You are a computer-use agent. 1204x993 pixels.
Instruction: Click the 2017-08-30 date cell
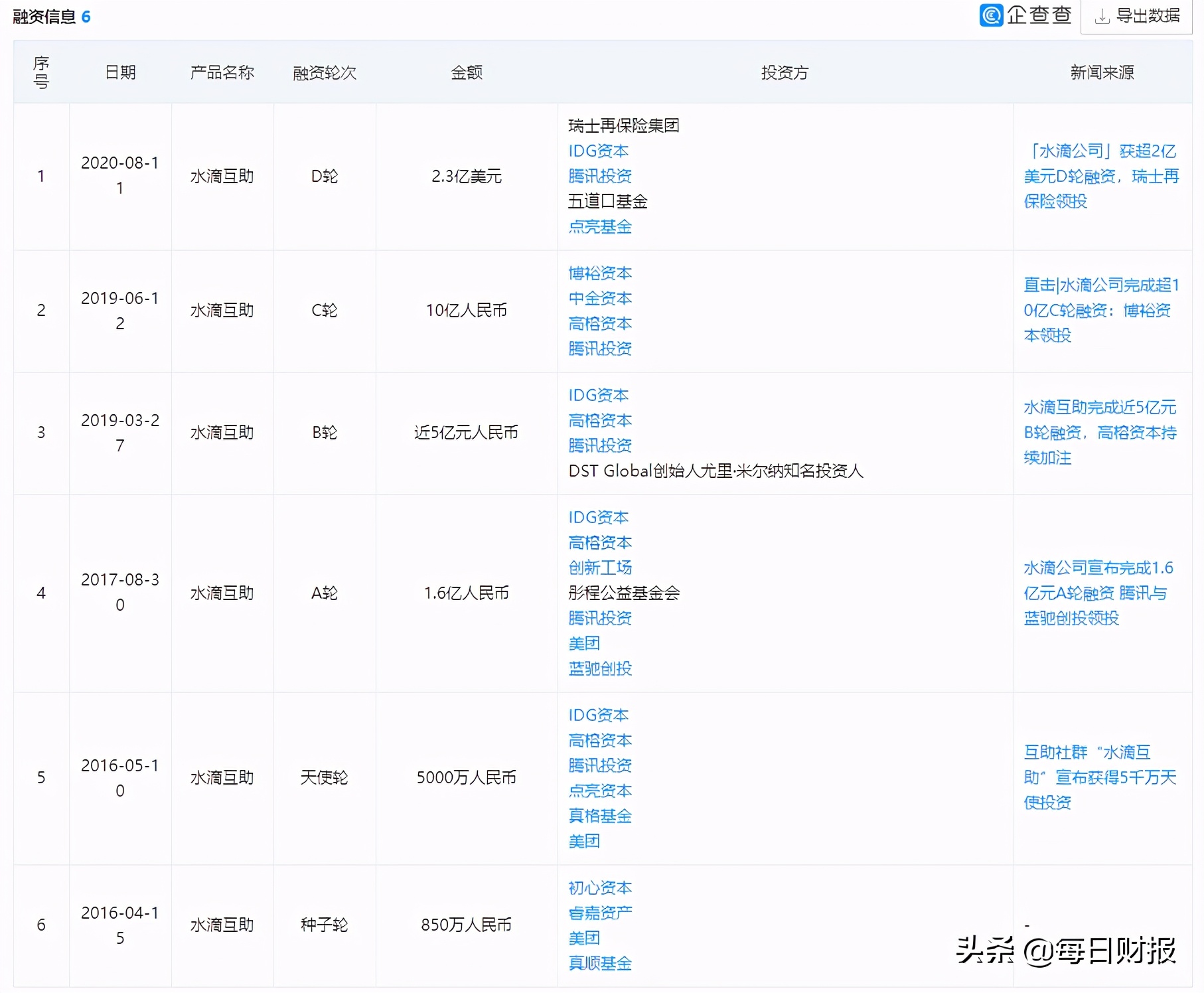tap(120, 593)
